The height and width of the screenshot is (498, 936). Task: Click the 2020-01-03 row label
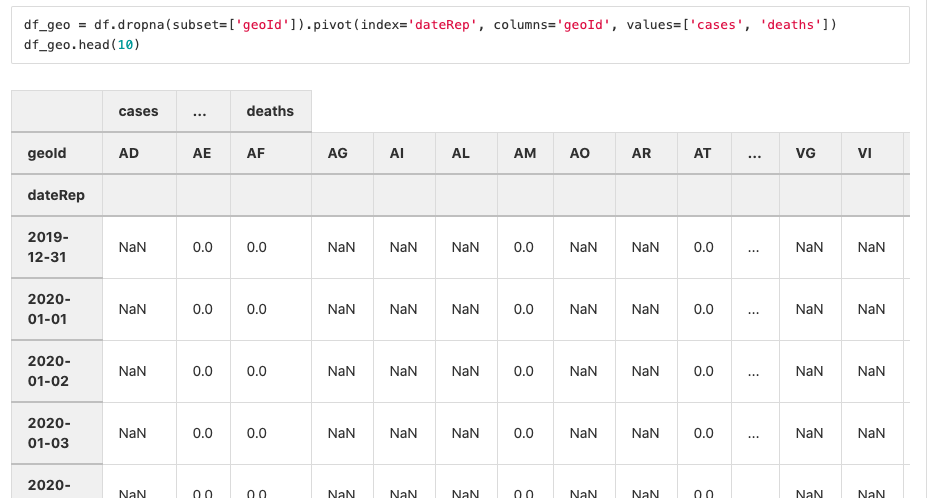click(x=57, y=434)
